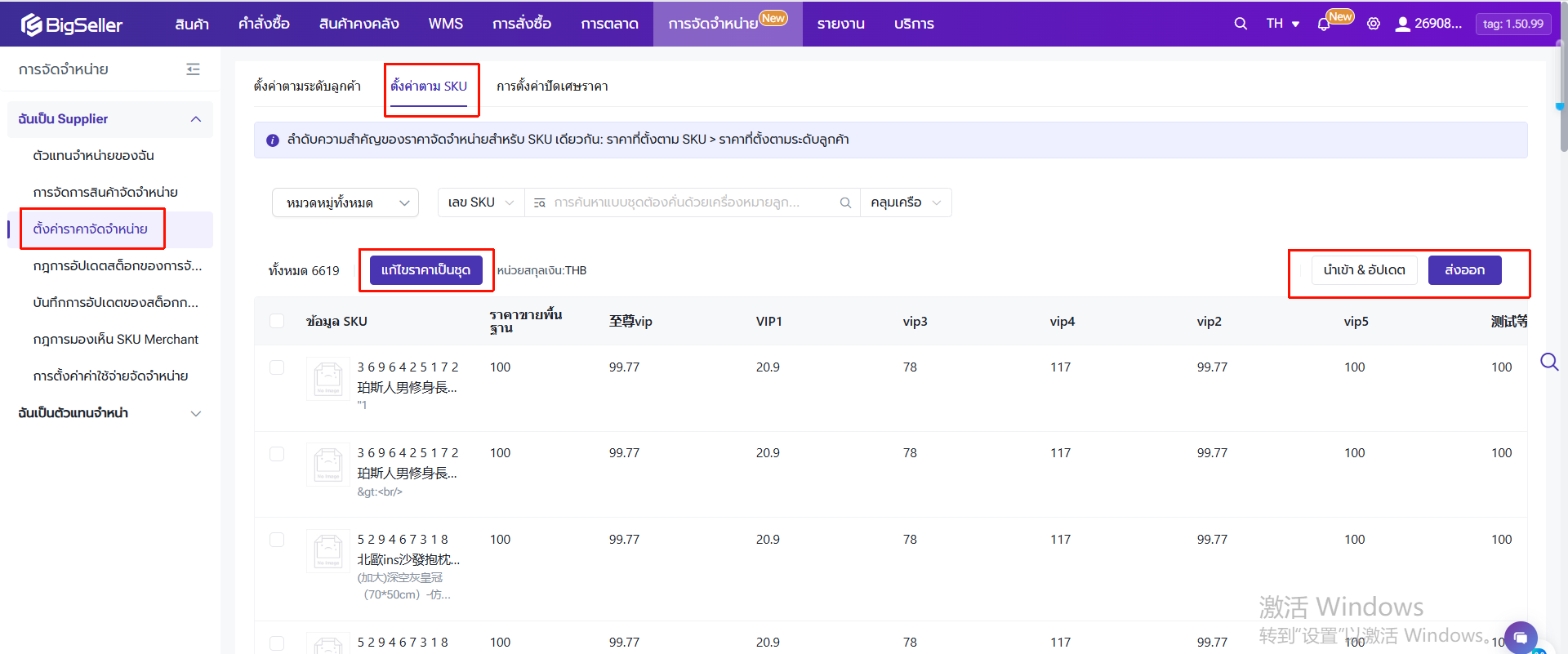Viewport: 1568px width, 654px height.
Task: Open the chat support bubble icon
Action: click(1520, 637)
